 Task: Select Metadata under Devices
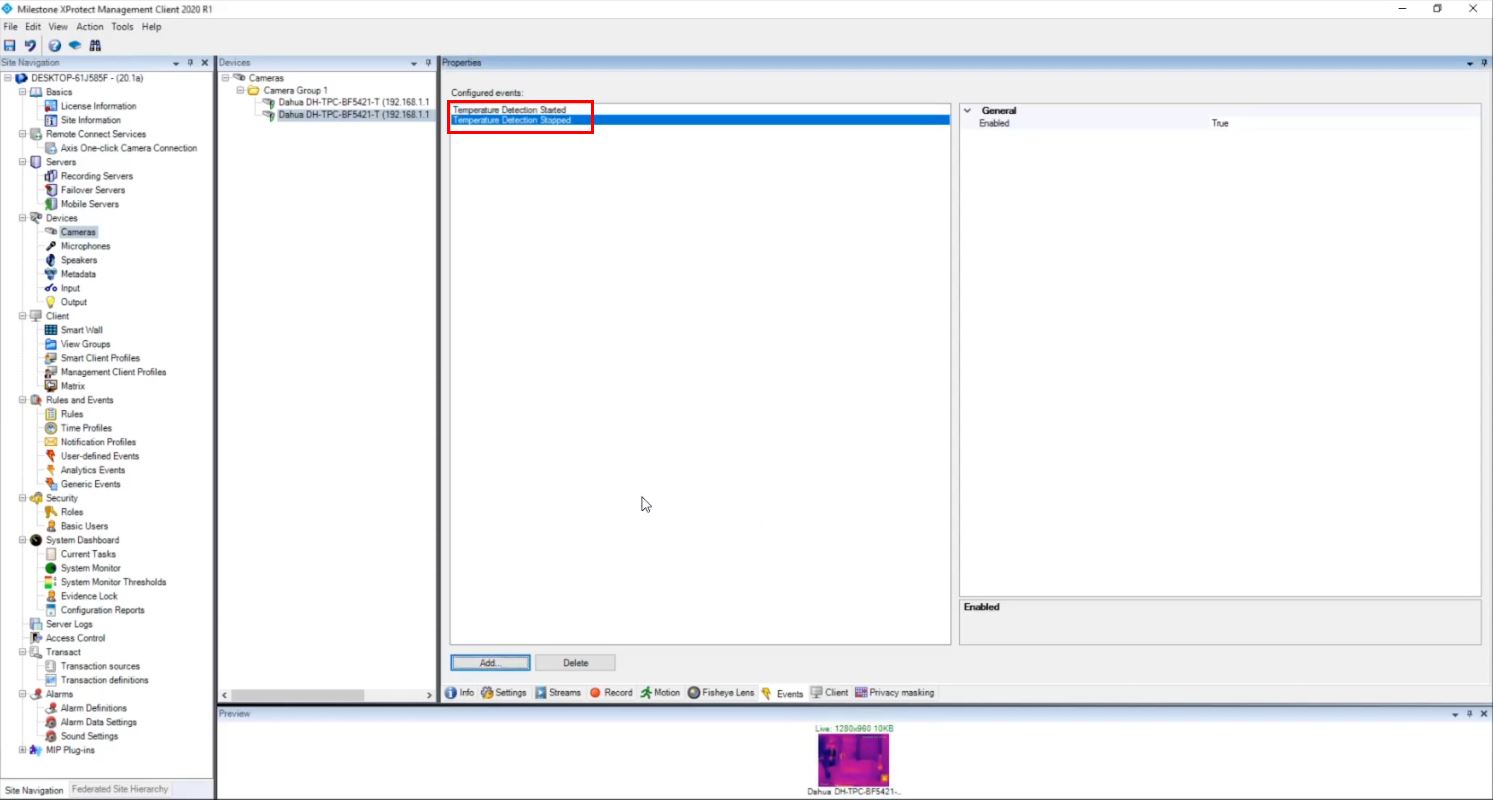[x=78, y=274]
